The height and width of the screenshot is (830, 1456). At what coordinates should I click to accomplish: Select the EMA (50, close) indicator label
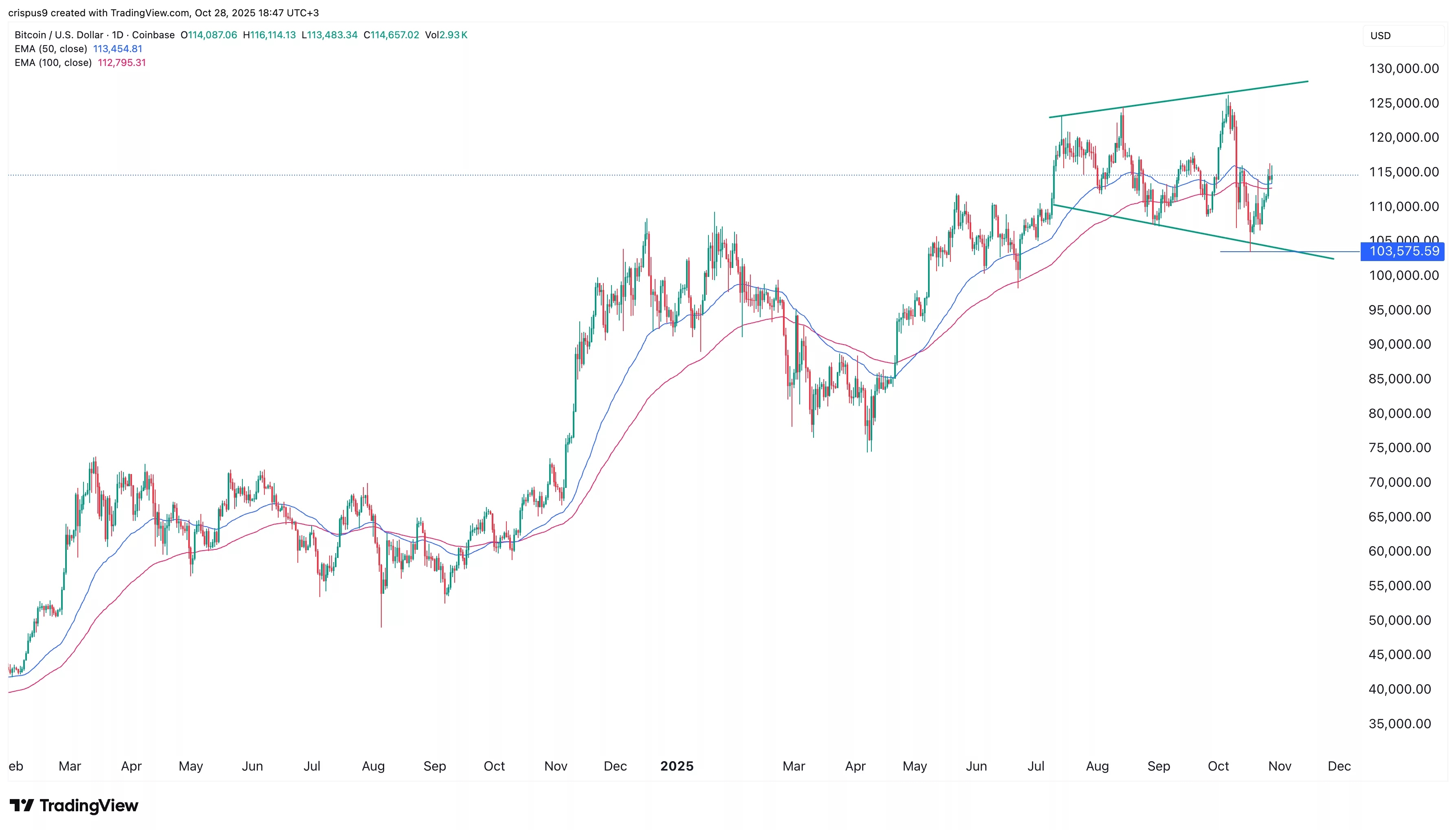pos(51,49)
